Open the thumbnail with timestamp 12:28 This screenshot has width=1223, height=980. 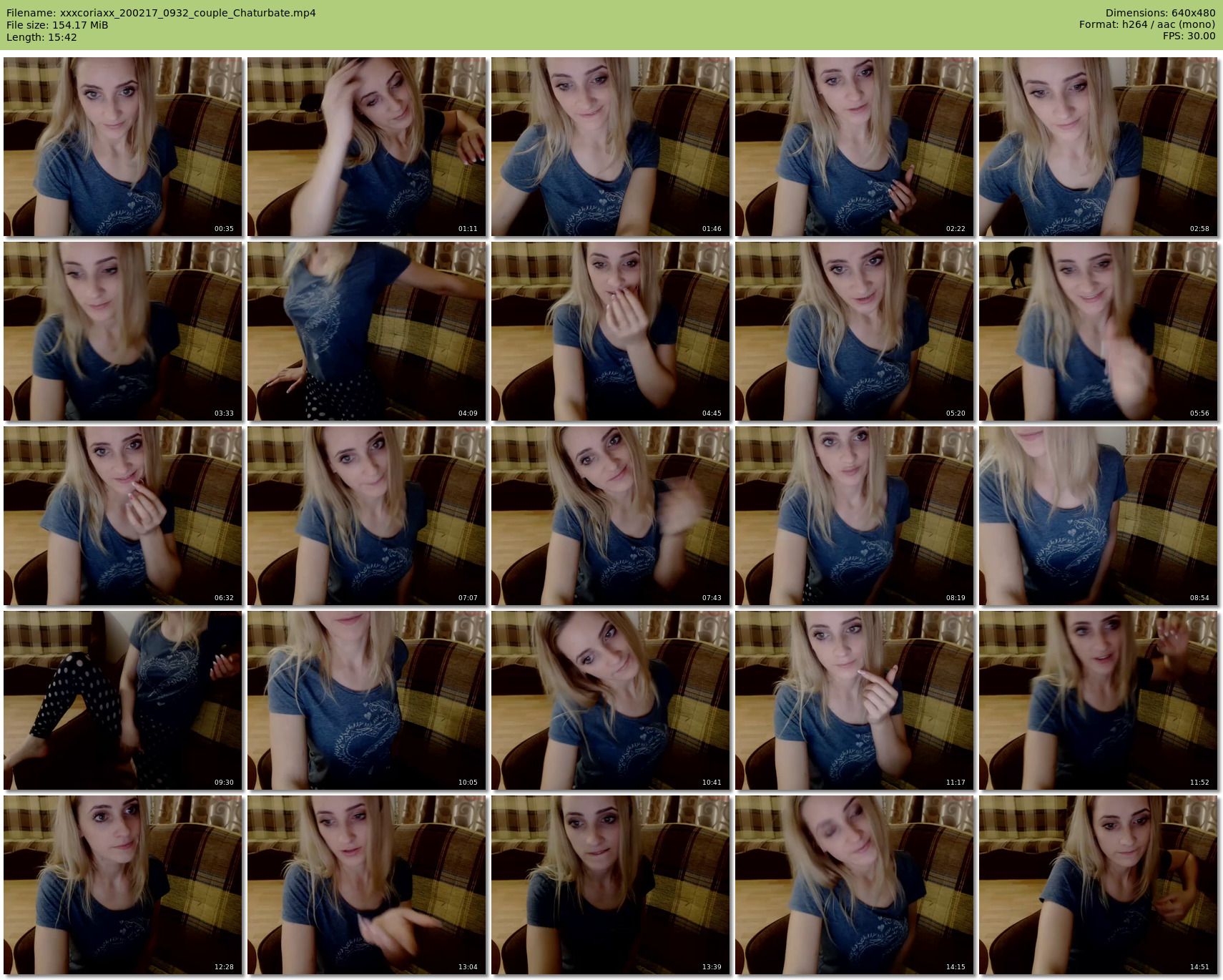[x=123, y=885]
